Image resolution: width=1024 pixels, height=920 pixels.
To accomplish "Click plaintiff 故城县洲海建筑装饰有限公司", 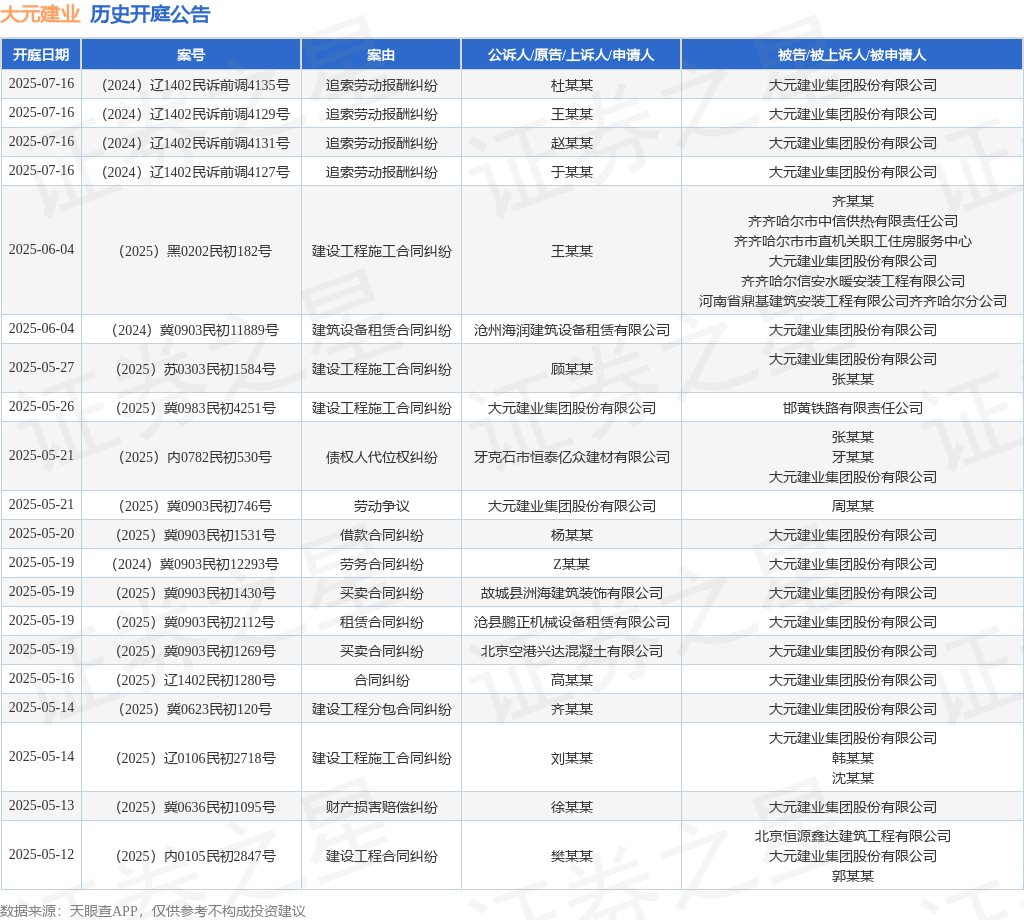I will point(571,594).
